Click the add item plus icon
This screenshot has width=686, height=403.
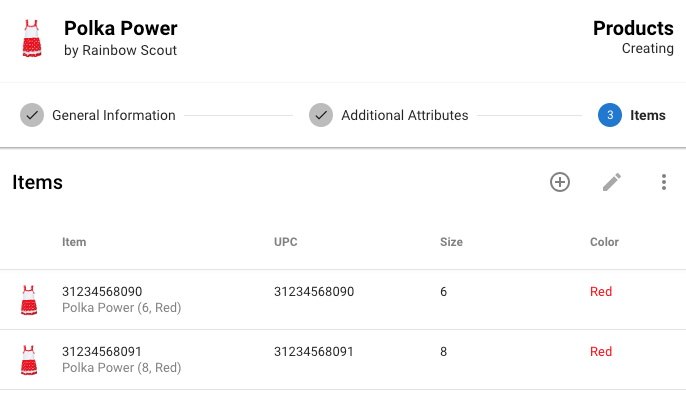(x=560, y=182)
